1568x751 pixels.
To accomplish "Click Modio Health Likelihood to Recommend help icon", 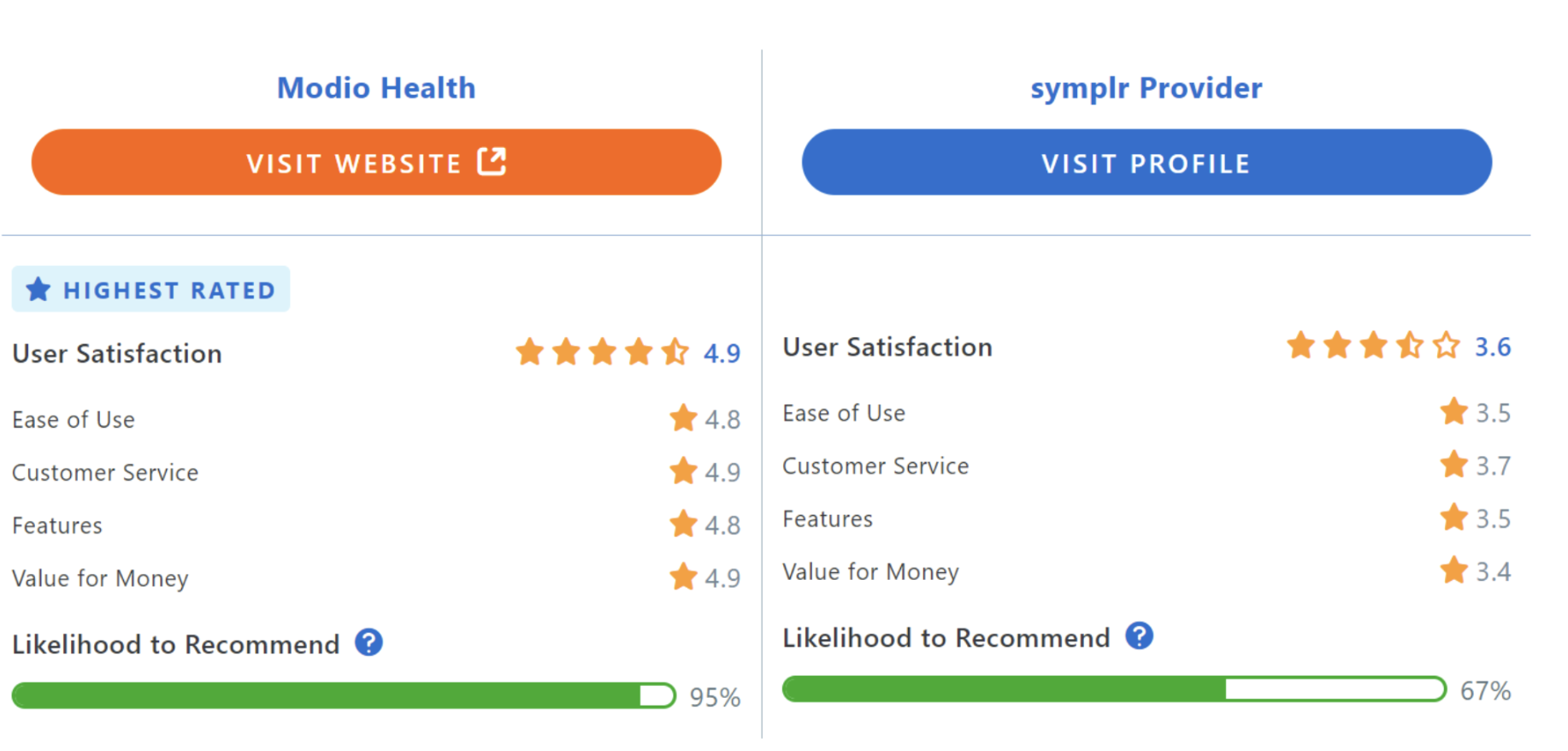I will click(368, 642).
